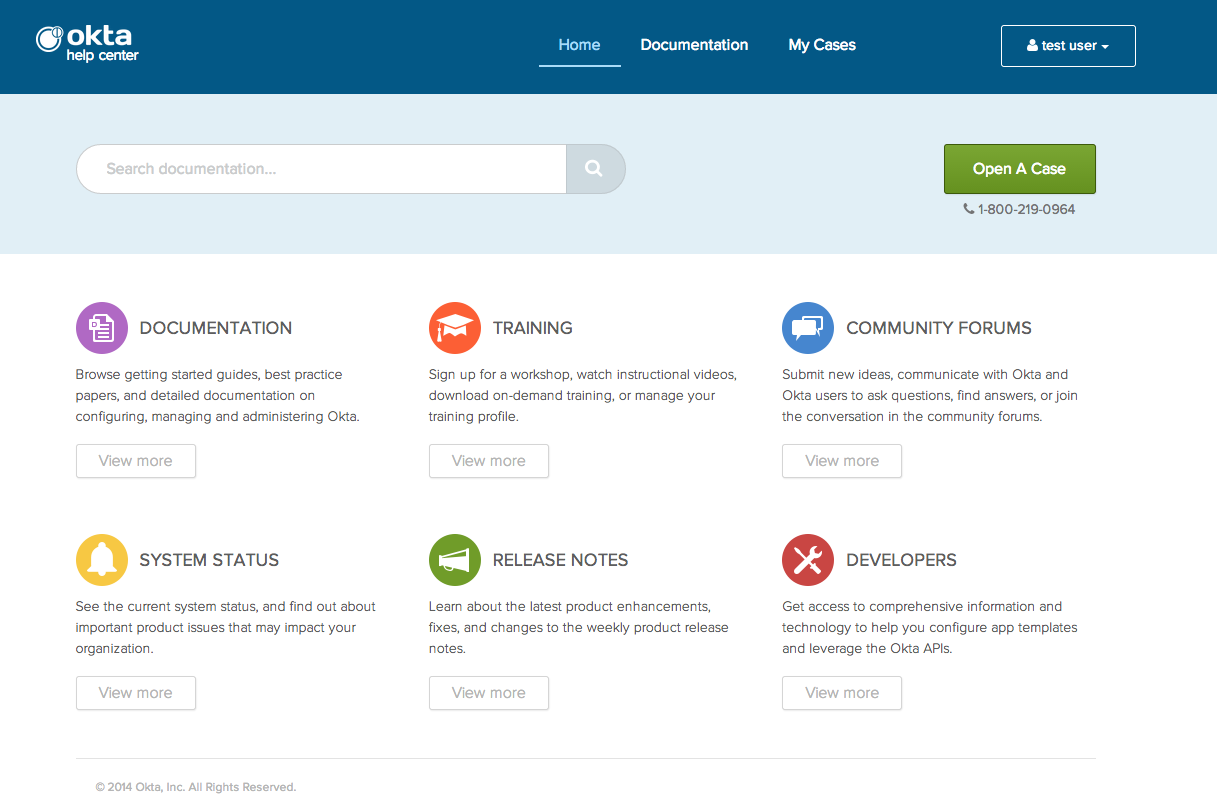1217x799 pixels.
Task: Go to the Home tab
Action: pos(579,45)
